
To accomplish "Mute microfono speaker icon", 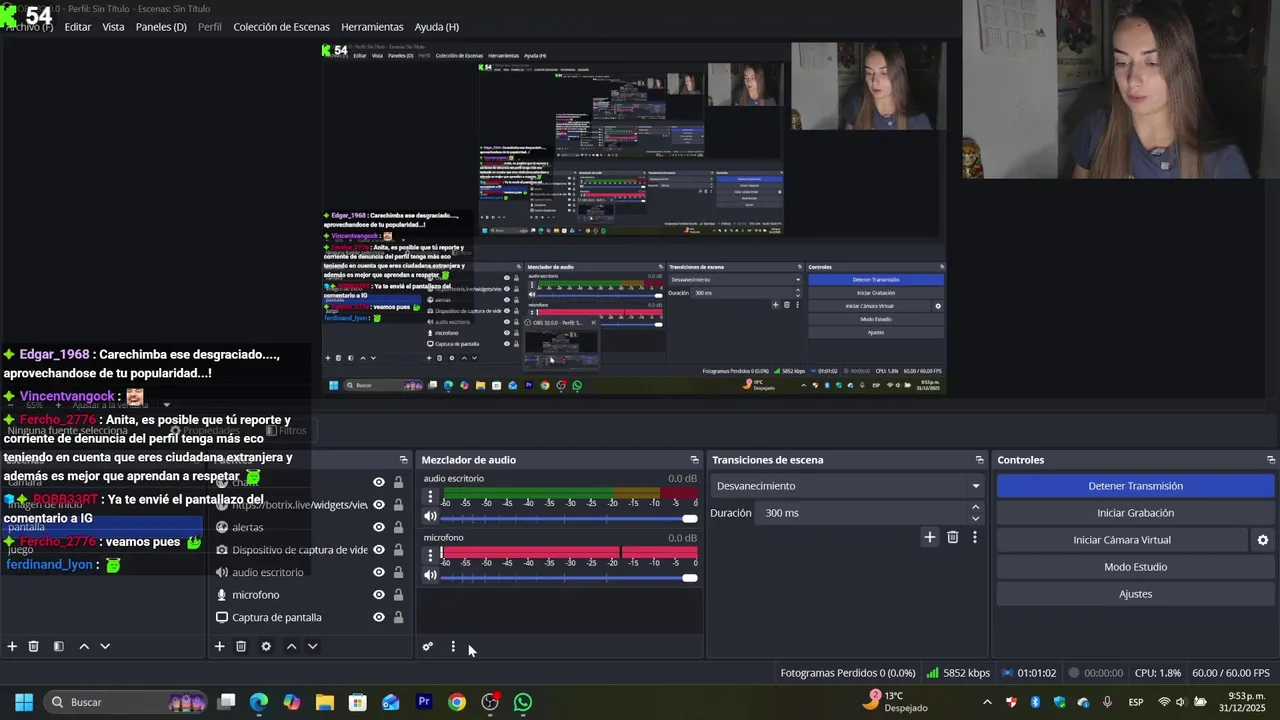I will pyautogui.click(x=430, y=575).
